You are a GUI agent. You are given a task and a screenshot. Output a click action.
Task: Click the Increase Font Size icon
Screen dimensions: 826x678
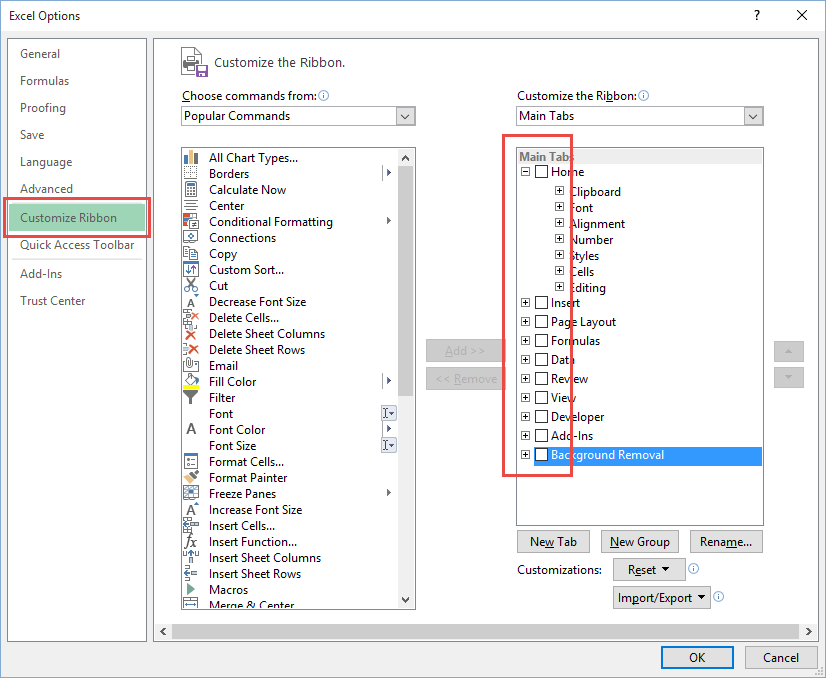click(x=191, y=509)
